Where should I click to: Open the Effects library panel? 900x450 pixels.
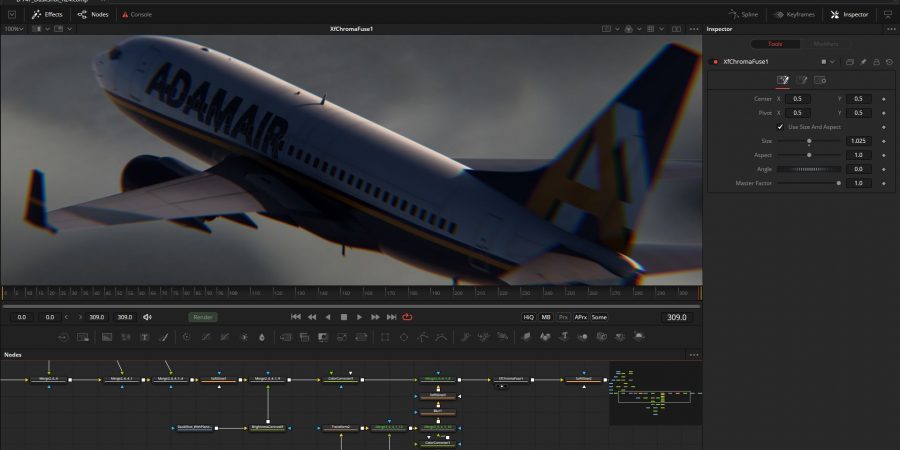point(47,14)
